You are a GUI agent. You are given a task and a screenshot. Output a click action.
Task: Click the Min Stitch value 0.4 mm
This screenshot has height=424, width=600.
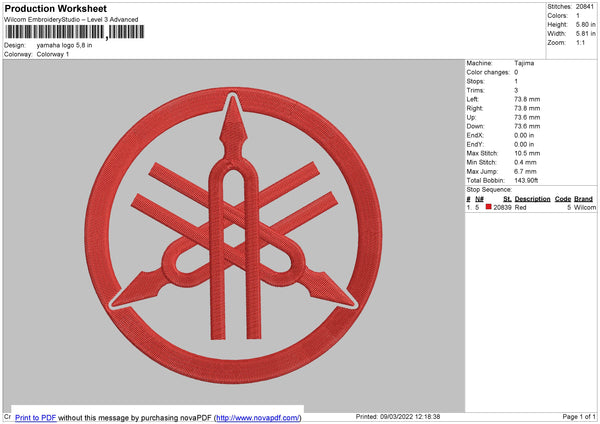pos(525,163)
